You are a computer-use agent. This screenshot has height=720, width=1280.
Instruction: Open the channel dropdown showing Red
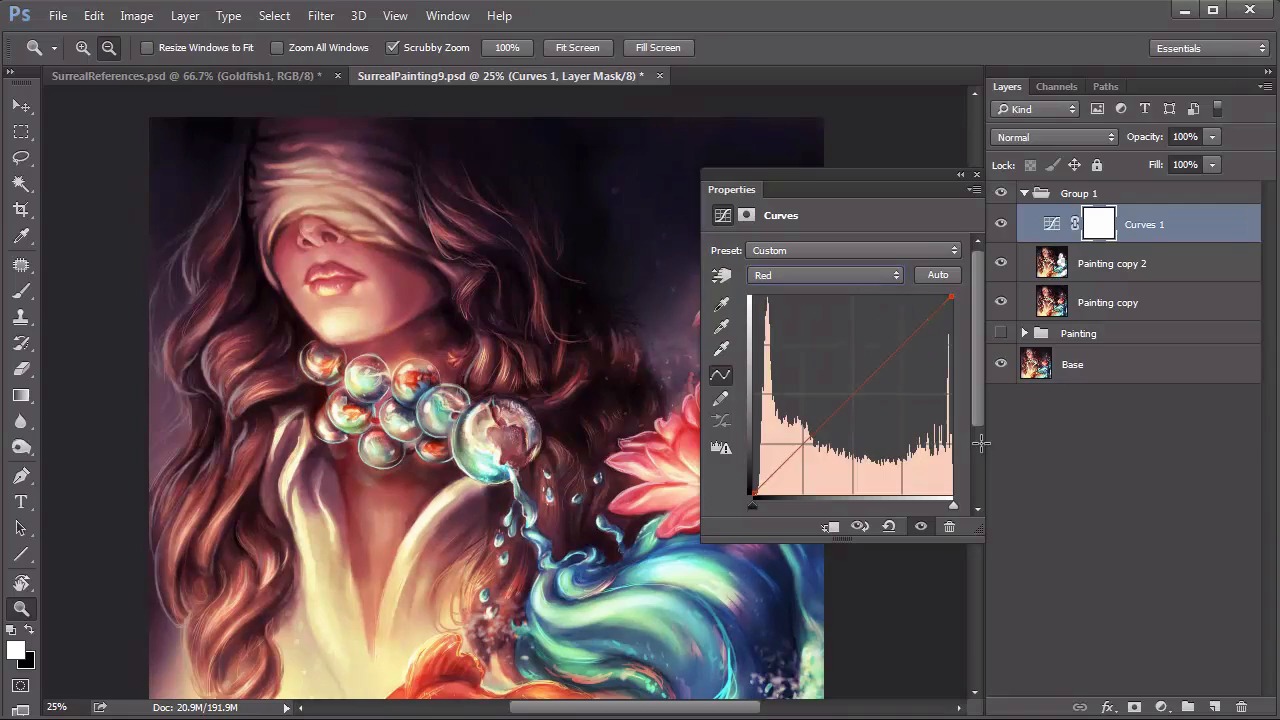(x=825, y=275)
